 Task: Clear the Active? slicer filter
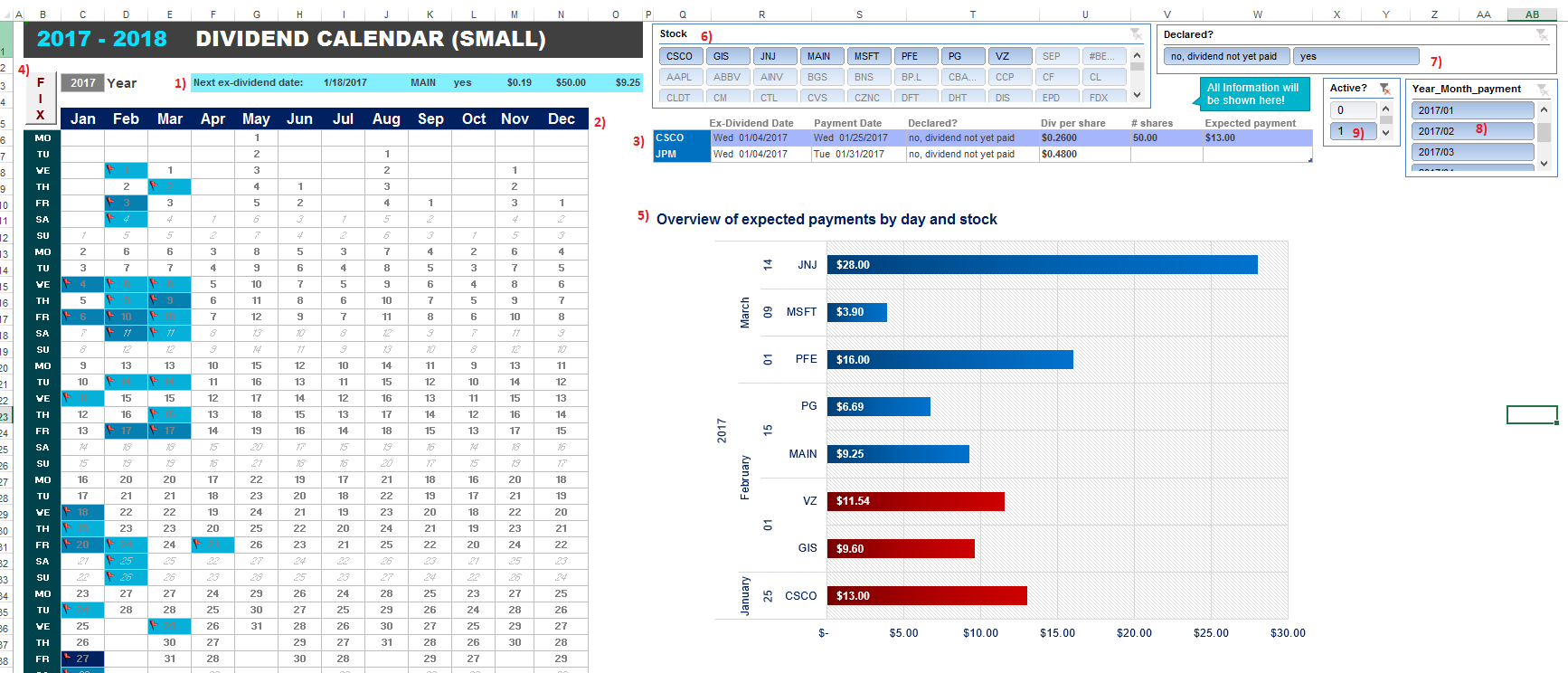pos(1384,89)
